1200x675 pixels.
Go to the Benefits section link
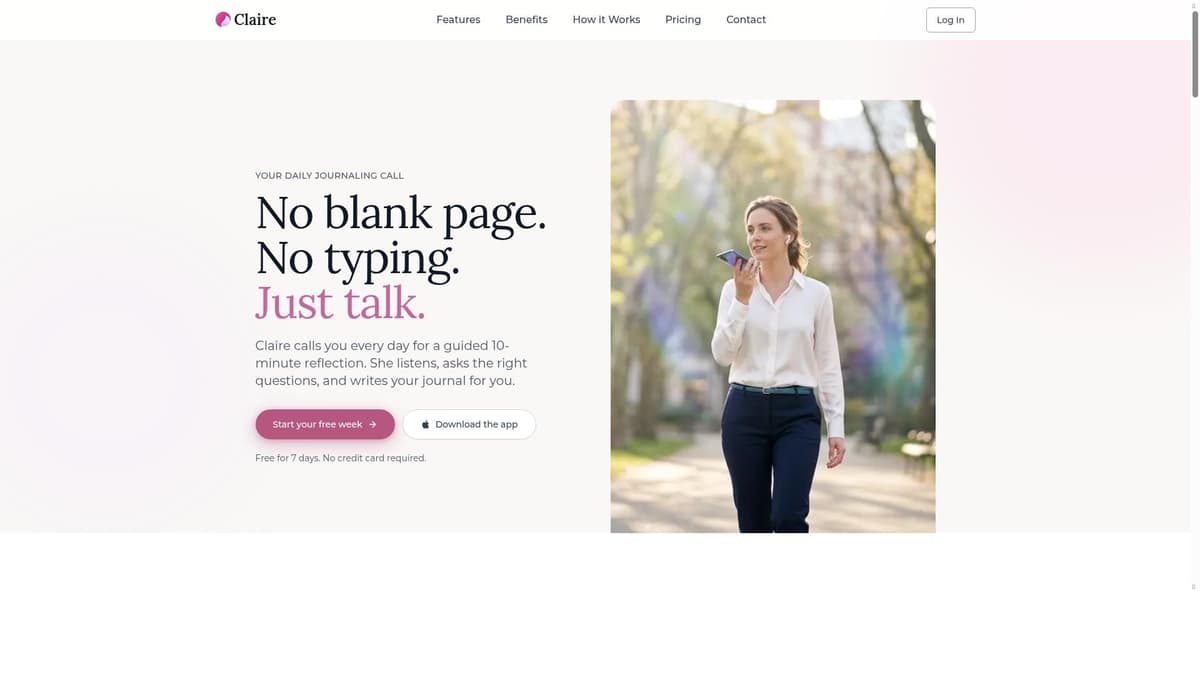click(x=526, y=20)
